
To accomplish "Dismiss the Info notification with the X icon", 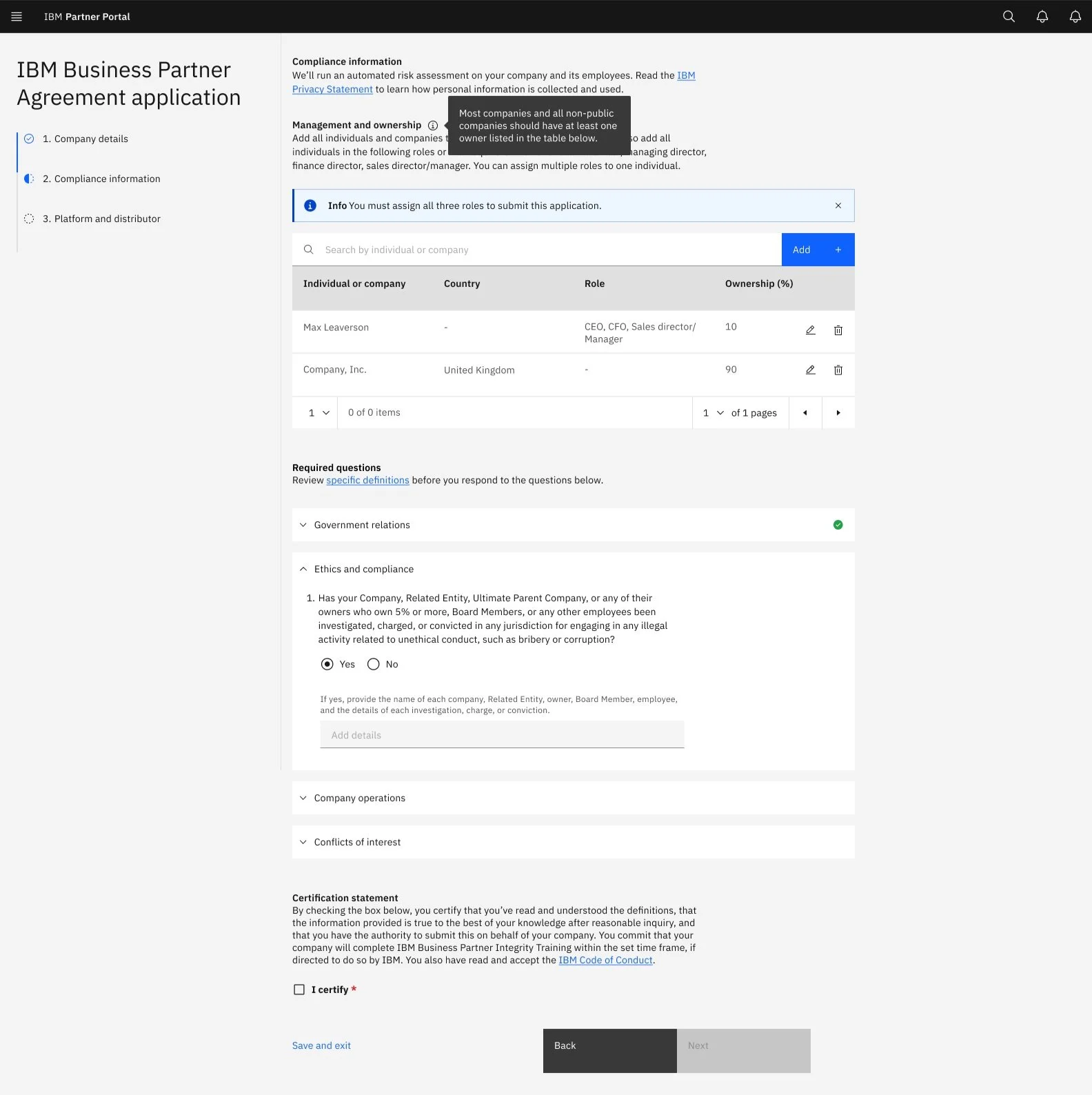I will 838,205.
